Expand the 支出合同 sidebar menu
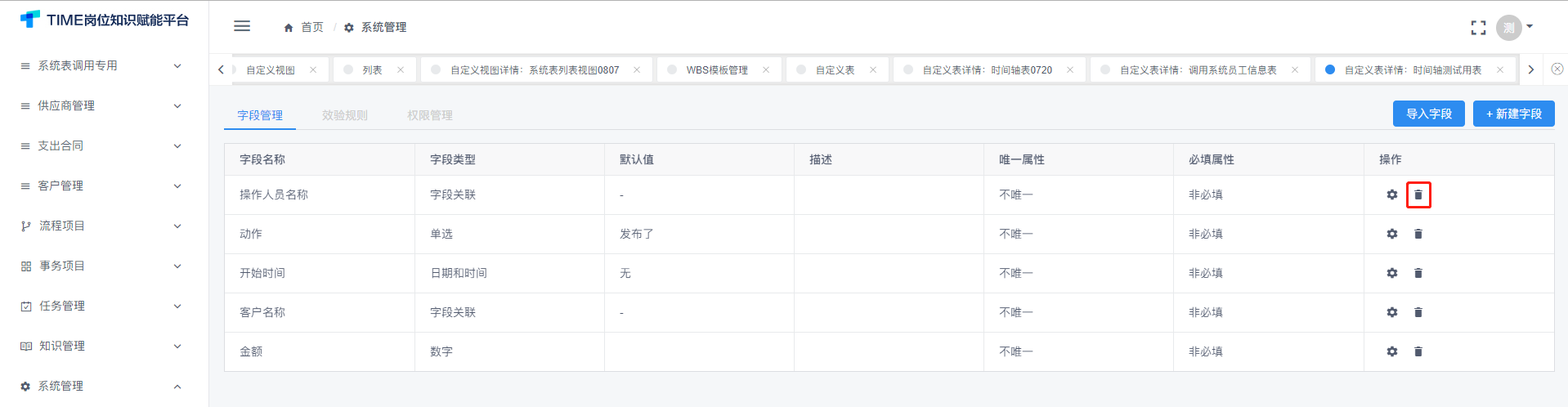Viewport: 1568px width, 407px height. (104, 145)
